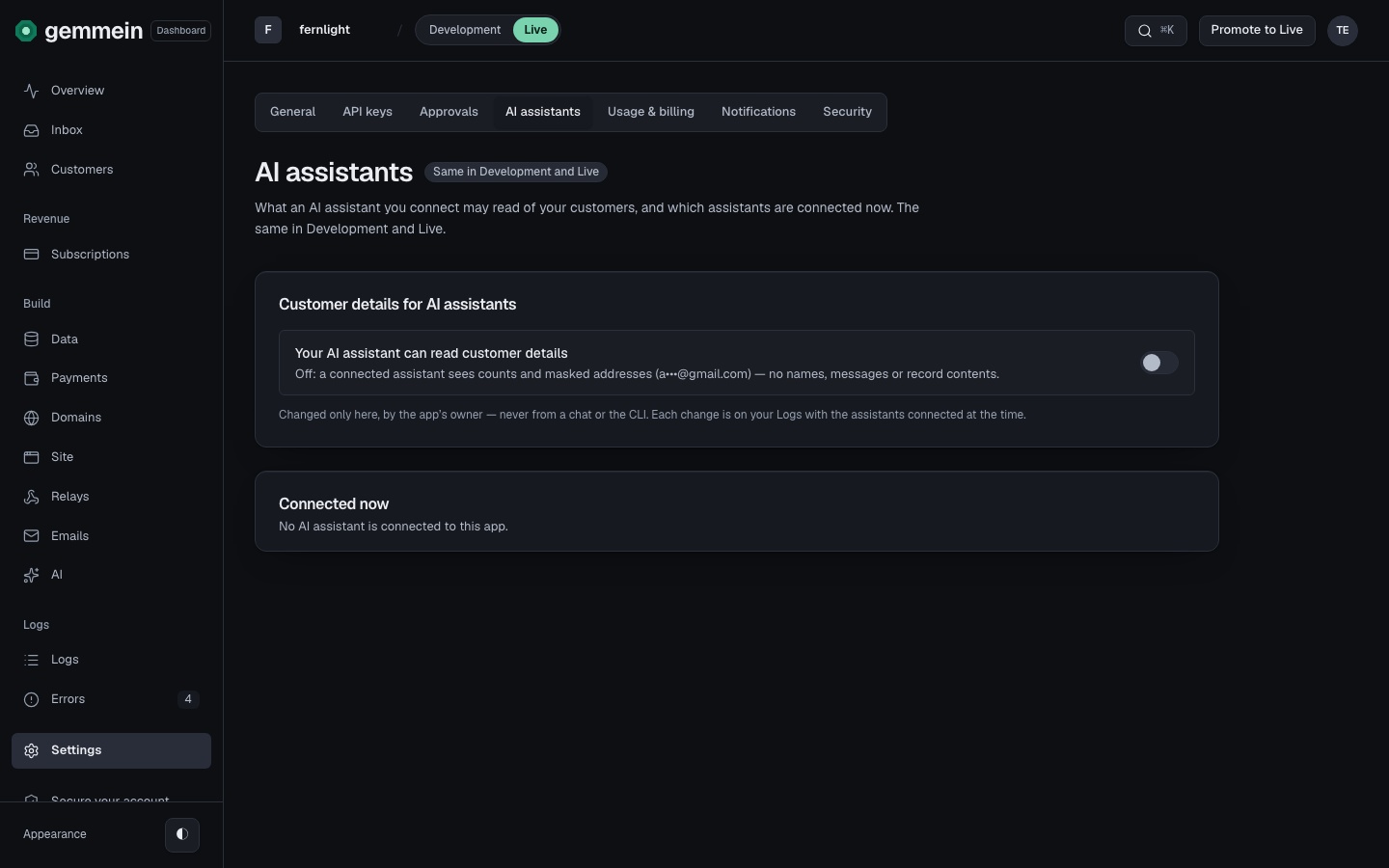Open Overview via its pulse icon
Screen dimensions: 1389x868
pos(32,91)
